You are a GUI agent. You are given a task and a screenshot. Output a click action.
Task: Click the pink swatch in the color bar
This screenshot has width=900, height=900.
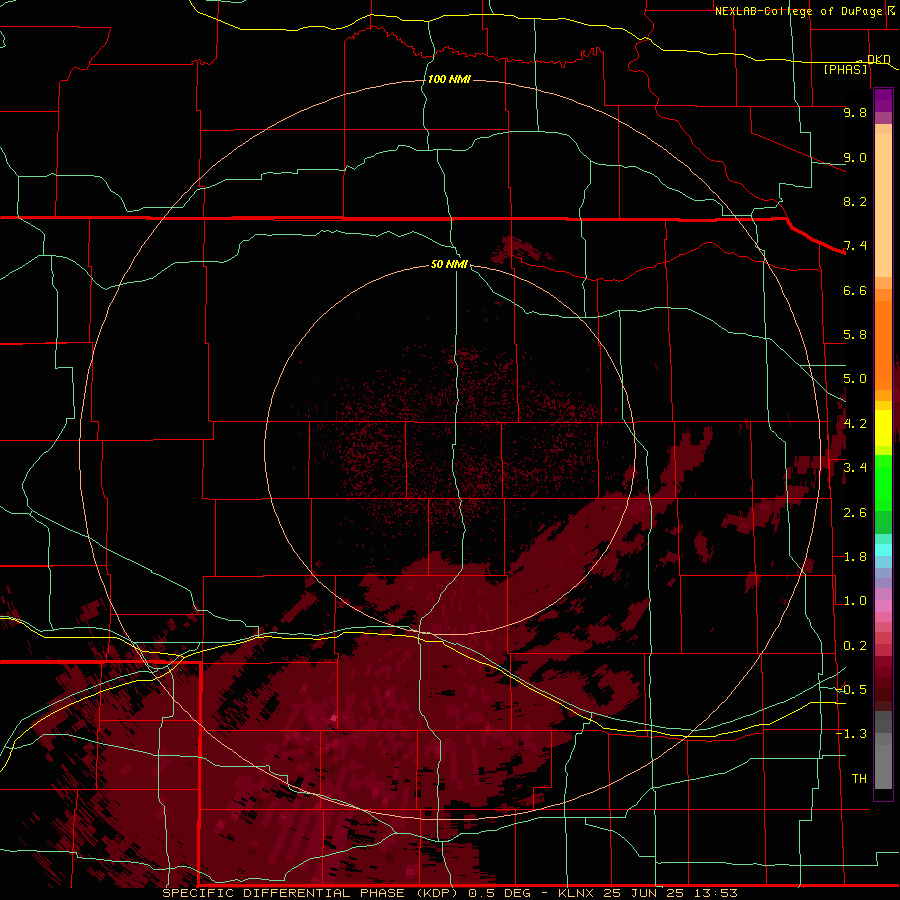(x=883, y=606)
